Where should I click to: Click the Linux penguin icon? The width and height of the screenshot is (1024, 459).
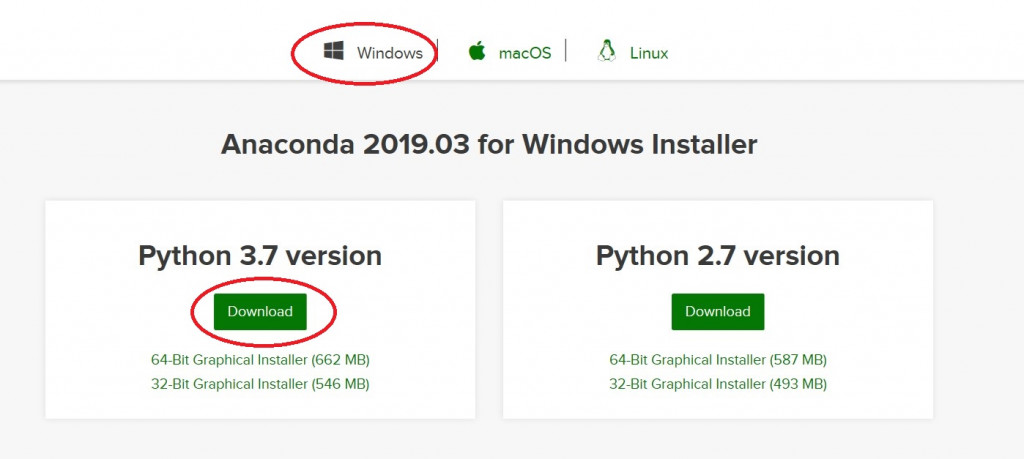(x=606, y=52)
